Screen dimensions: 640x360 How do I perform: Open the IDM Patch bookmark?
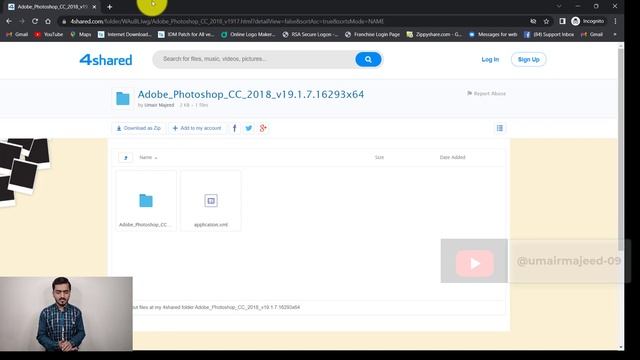186,35
